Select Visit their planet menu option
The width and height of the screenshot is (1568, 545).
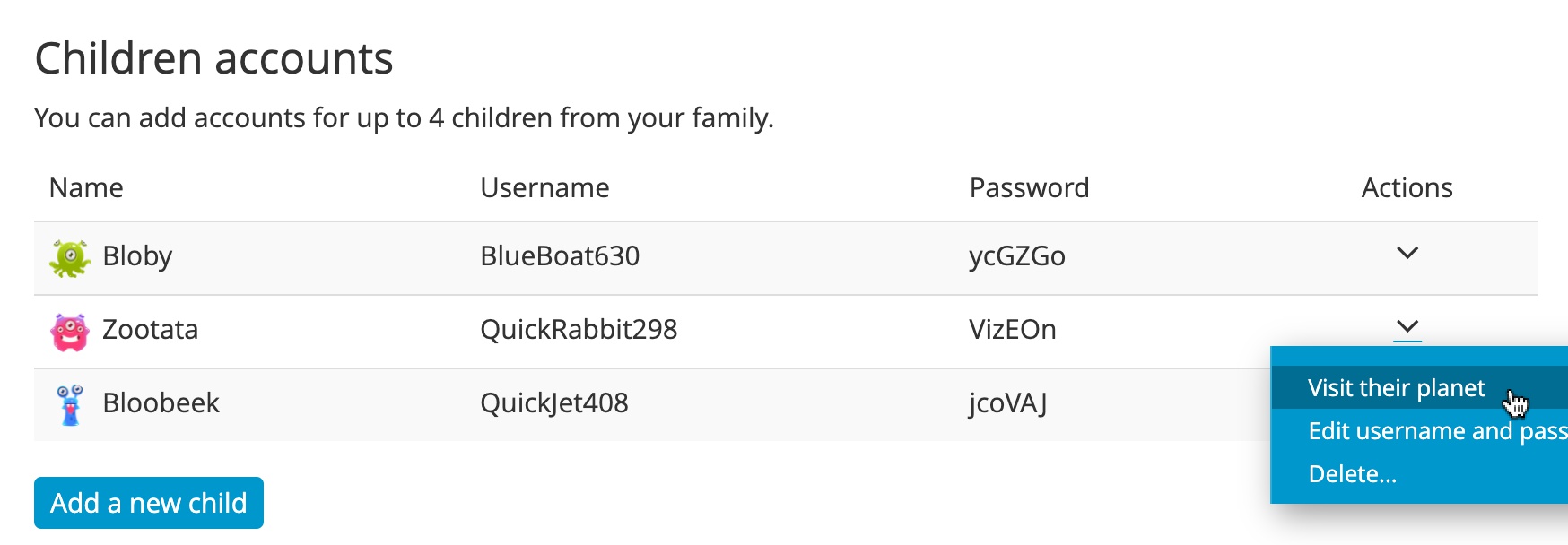pyautogui.click(x=1396, y=388)
